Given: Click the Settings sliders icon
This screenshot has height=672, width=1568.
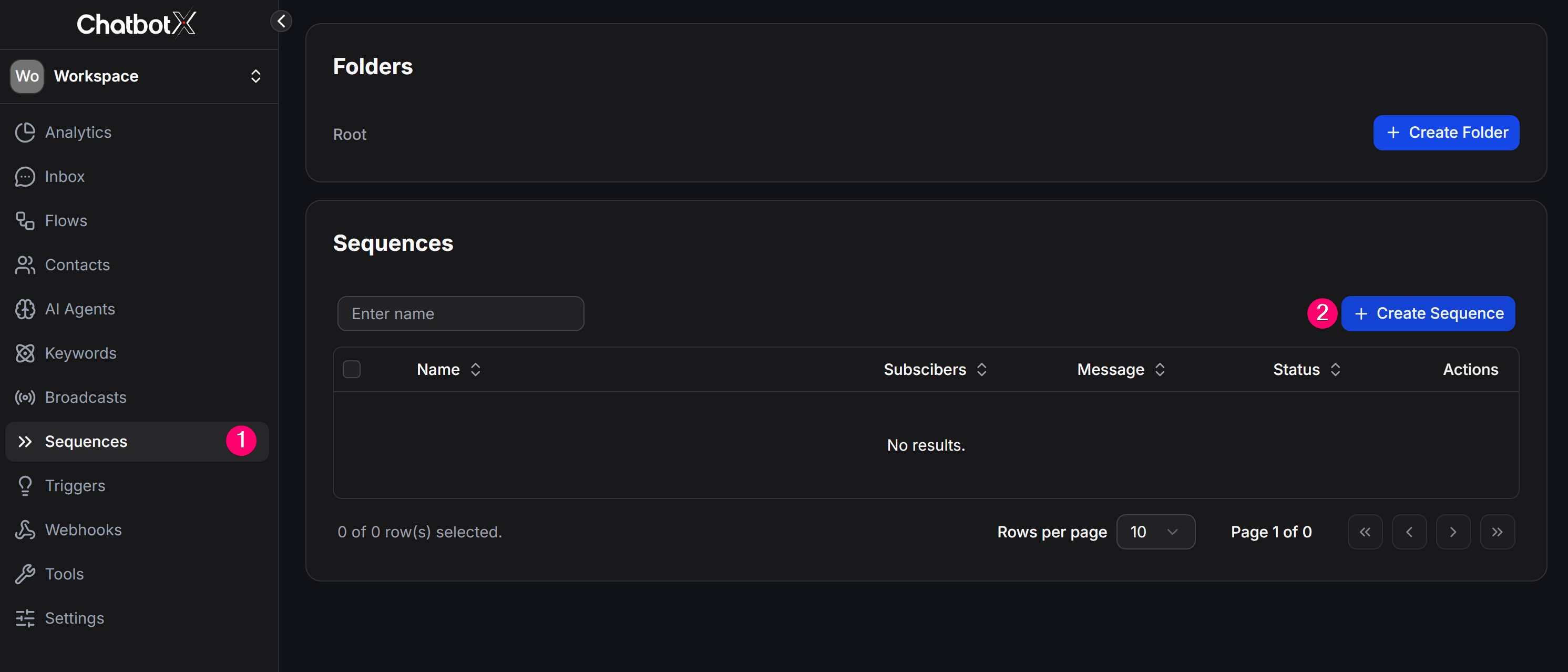Looking at the screenshot, I should (25, 618).
